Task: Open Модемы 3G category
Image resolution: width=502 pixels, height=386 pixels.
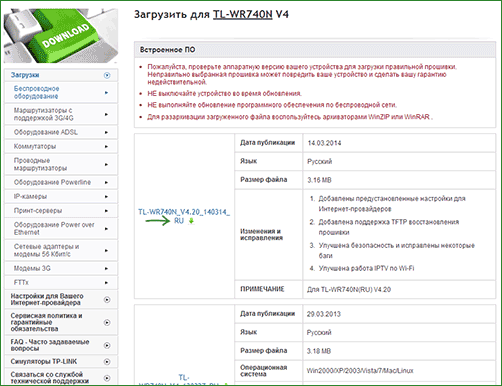Action: pyautogui.click(x=32, y=268)
